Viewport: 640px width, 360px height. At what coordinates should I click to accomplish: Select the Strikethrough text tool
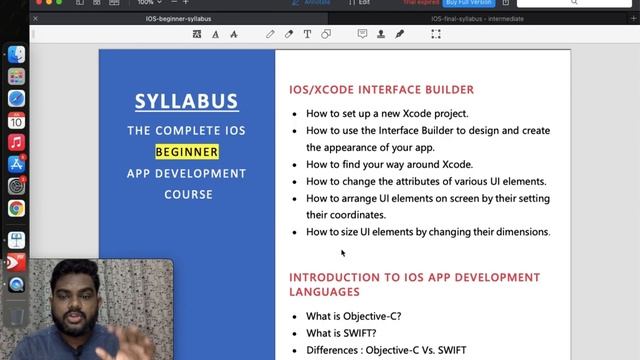pyautogui.click(x=234, y=34)
